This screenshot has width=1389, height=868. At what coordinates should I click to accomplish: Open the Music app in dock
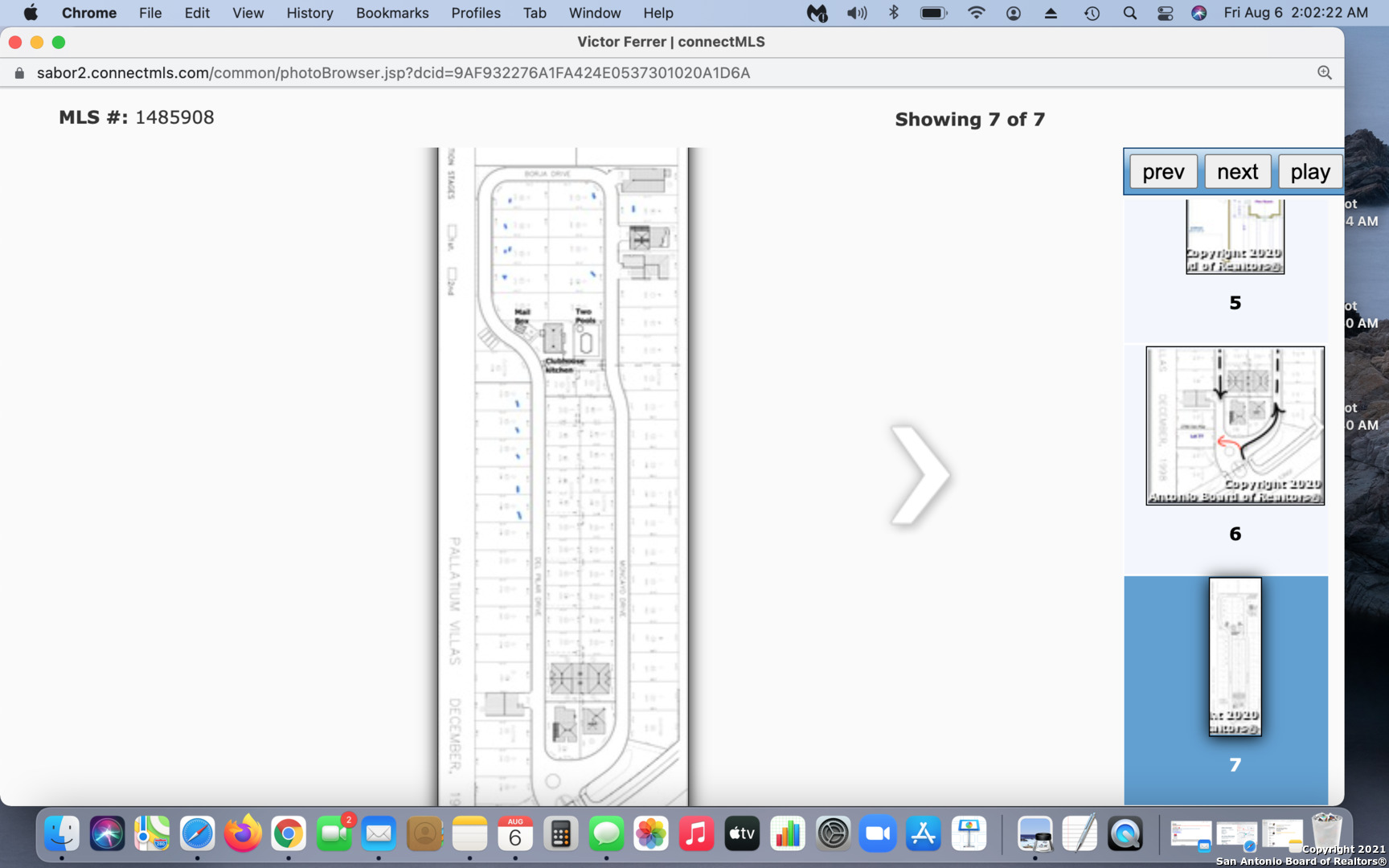tap(696, 834)
